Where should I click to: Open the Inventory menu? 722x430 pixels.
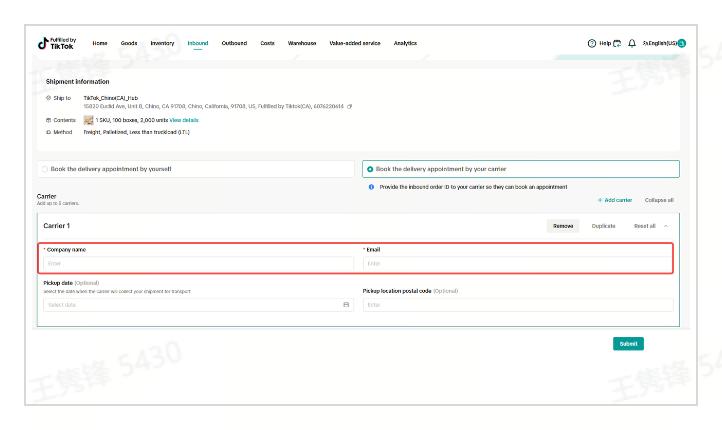pos(162,43)
